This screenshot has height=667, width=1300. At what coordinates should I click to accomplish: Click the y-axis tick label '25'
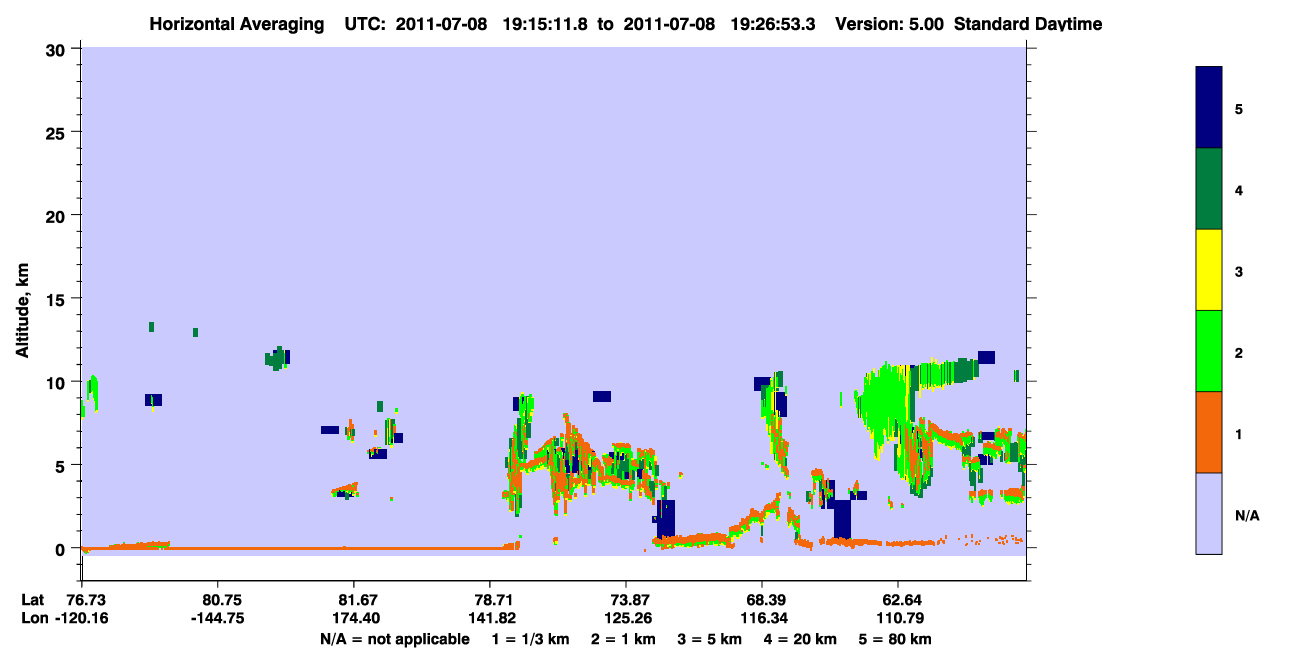coord(58,132)
